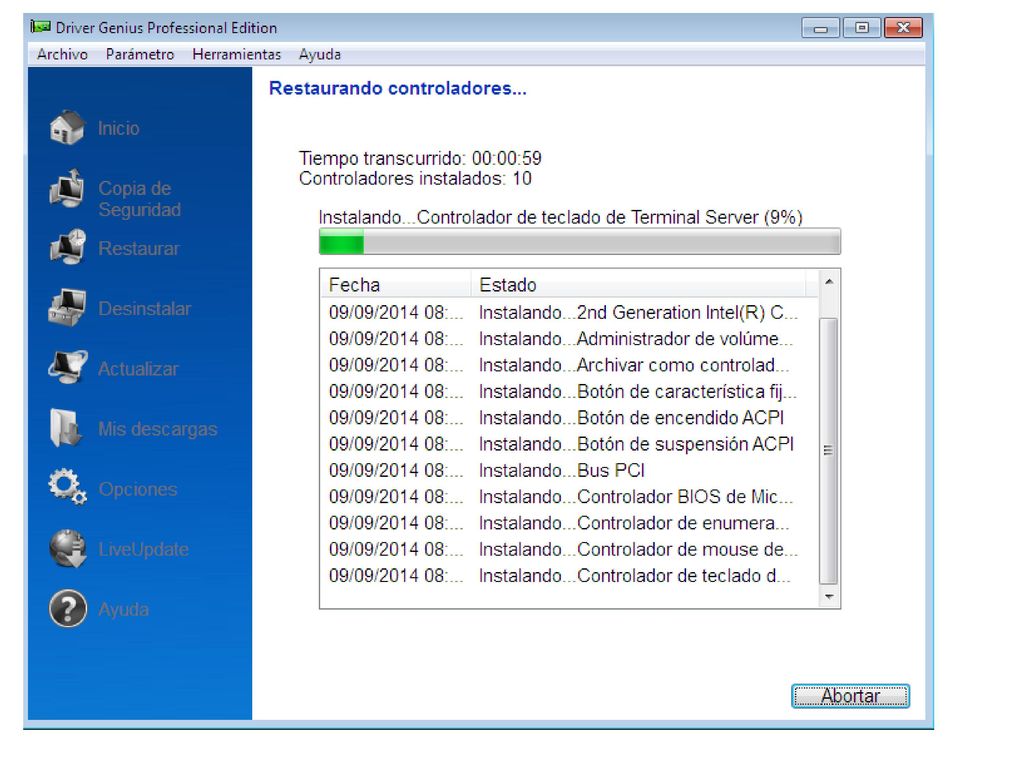This screenshot has height=768, width=1024.
Task: Sort by the Fecha column header
Action: pos(396,285)
